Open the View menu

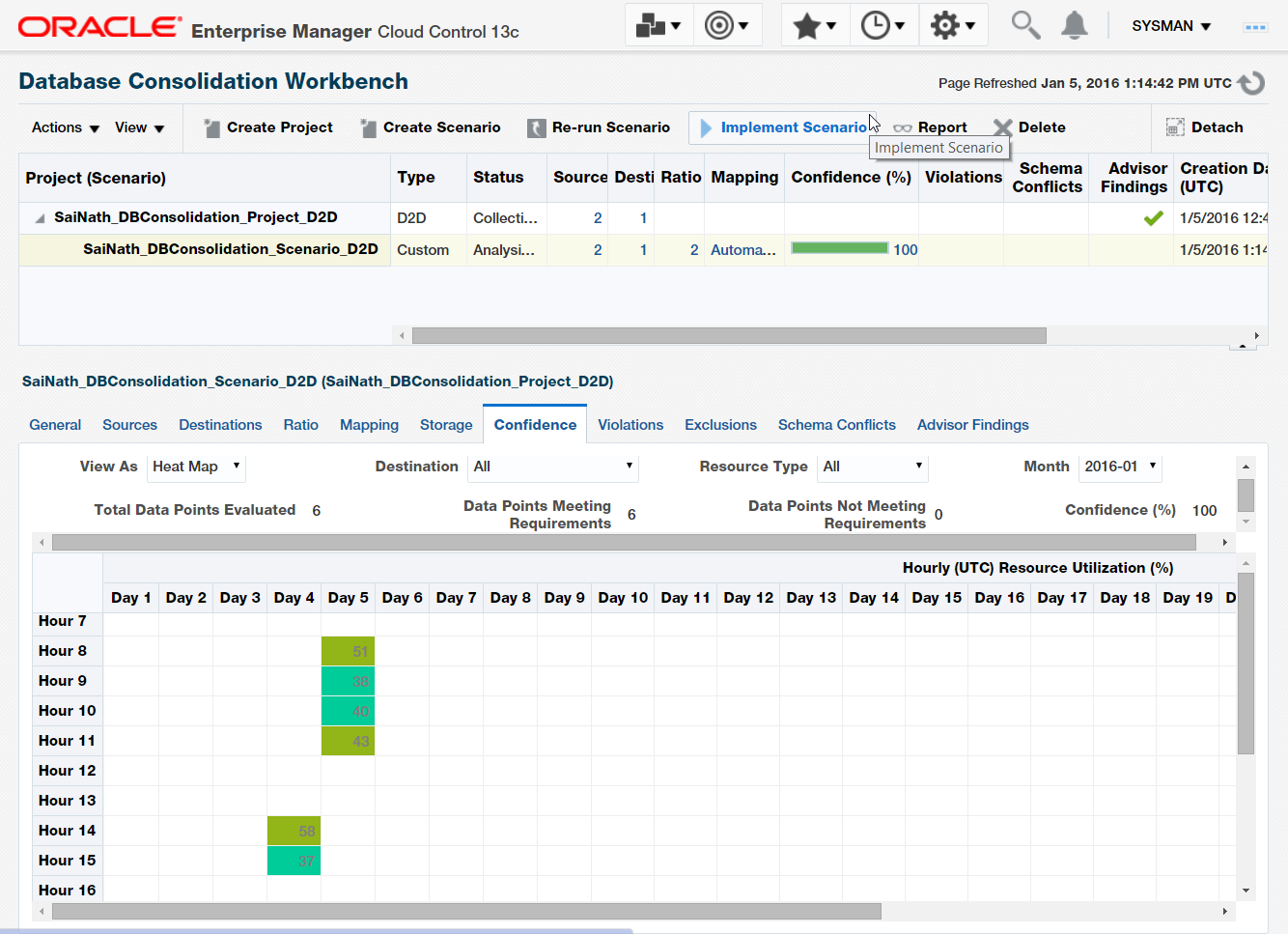pos(140,127)
